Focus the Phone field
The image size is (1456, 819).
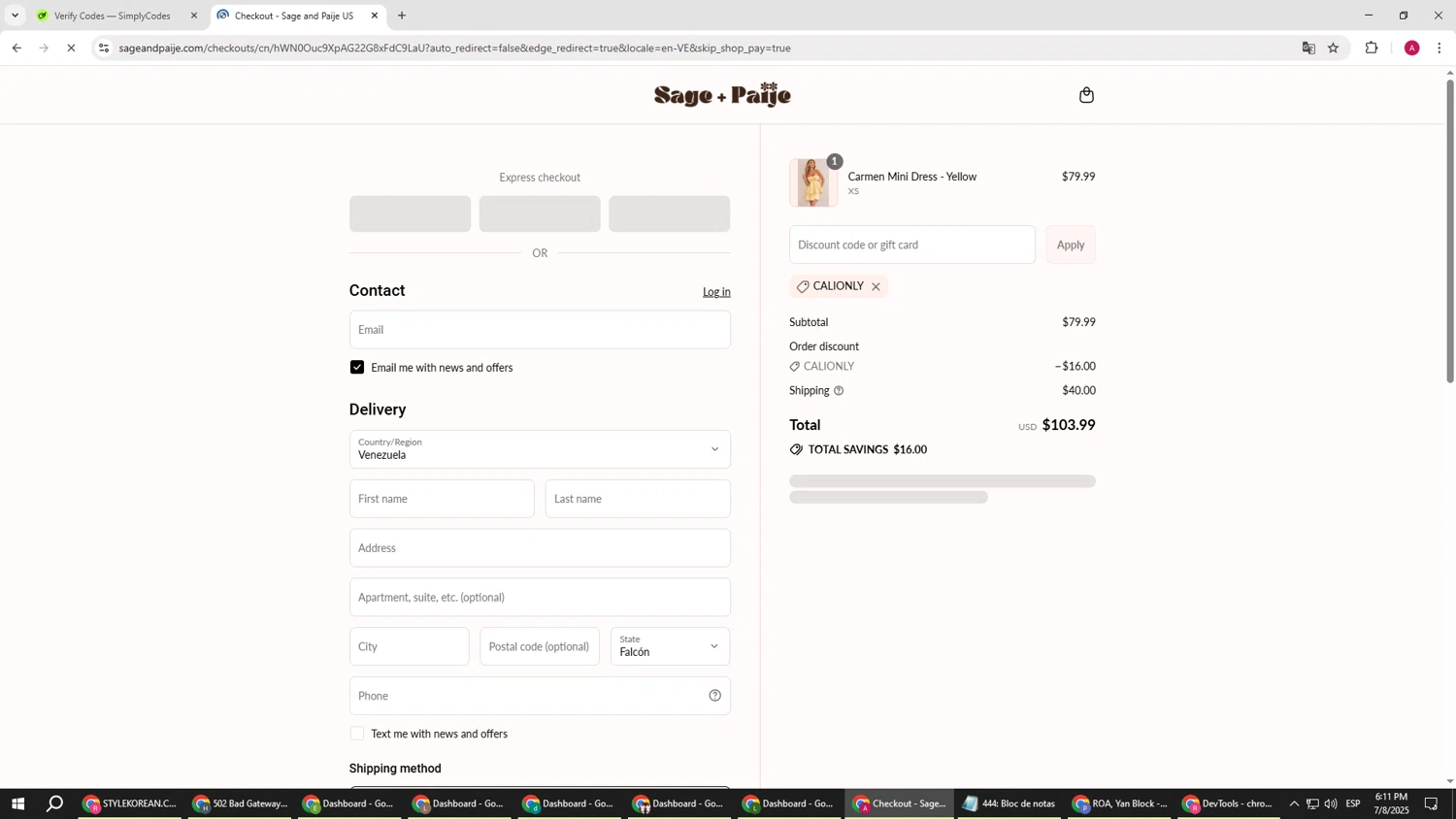coord(540,696)
